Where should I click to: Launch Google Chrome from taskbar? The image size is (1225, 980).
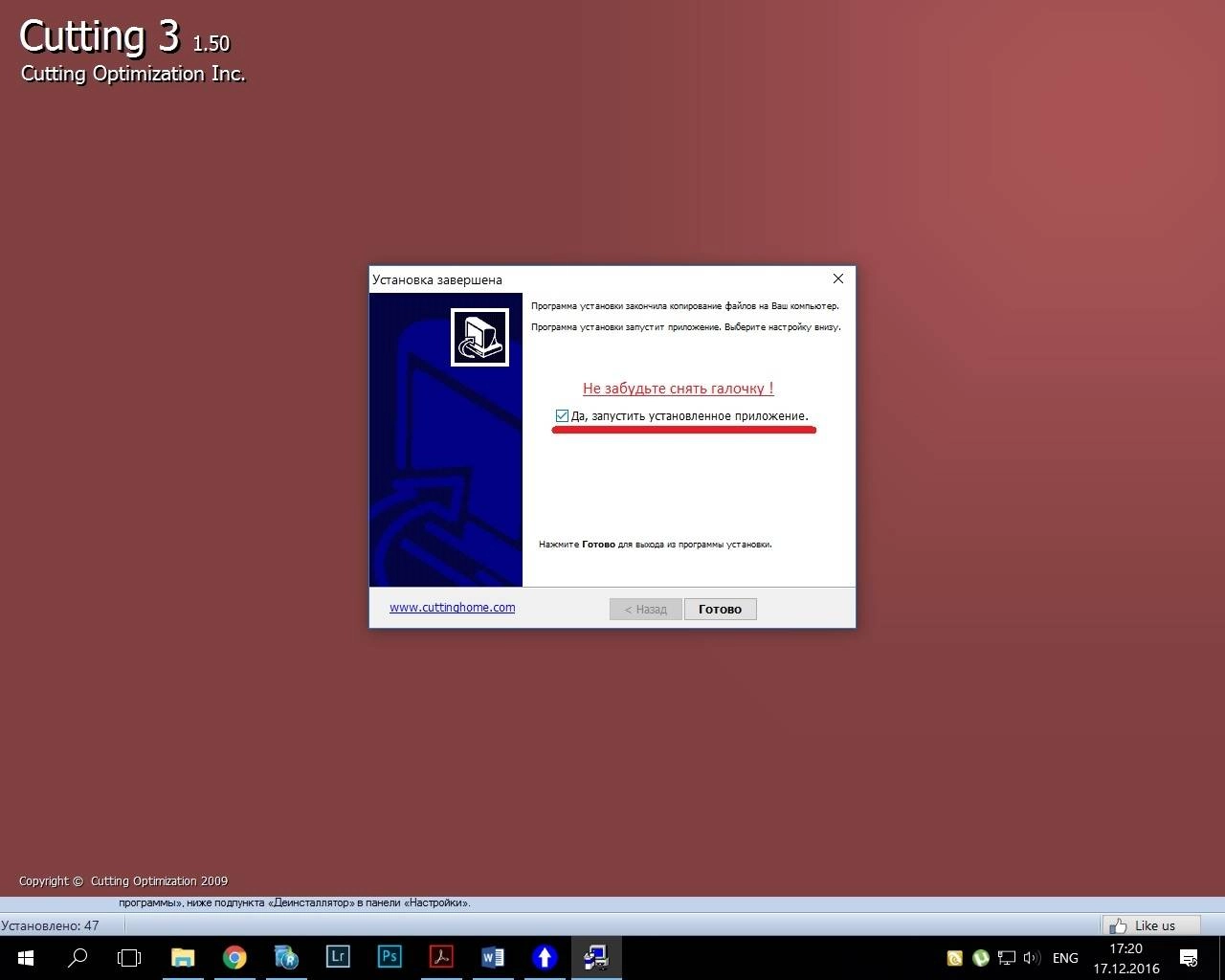point(234,957)
